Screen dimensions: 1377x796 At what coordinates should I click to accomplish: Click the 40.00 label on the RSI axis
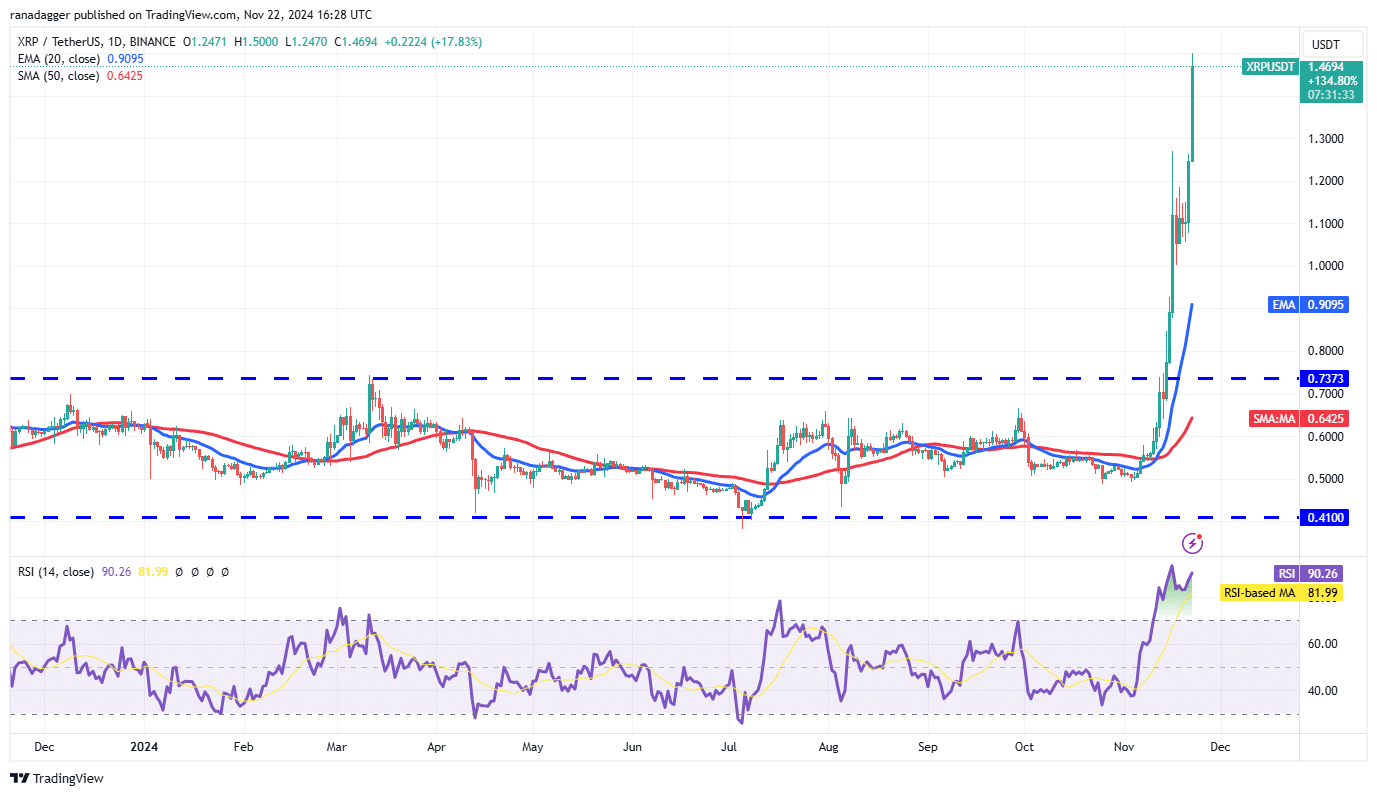coord(1322,691)
